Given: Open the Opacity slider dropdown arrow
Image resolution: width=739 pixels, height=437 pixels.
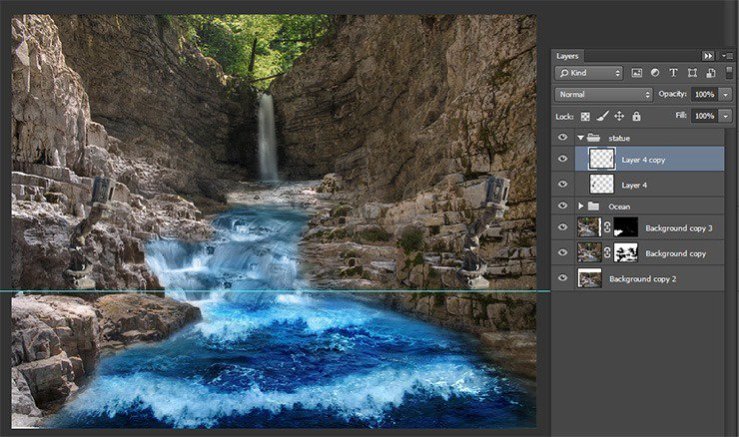Looking at the screenshot, I should [x=725, y=94].
